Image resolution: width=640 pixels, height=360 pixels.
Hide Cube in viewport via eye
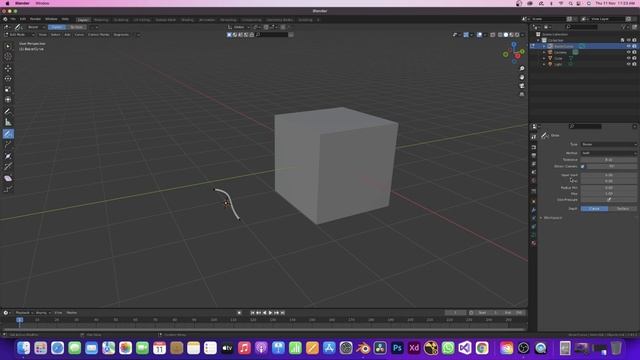coord(629,58)
